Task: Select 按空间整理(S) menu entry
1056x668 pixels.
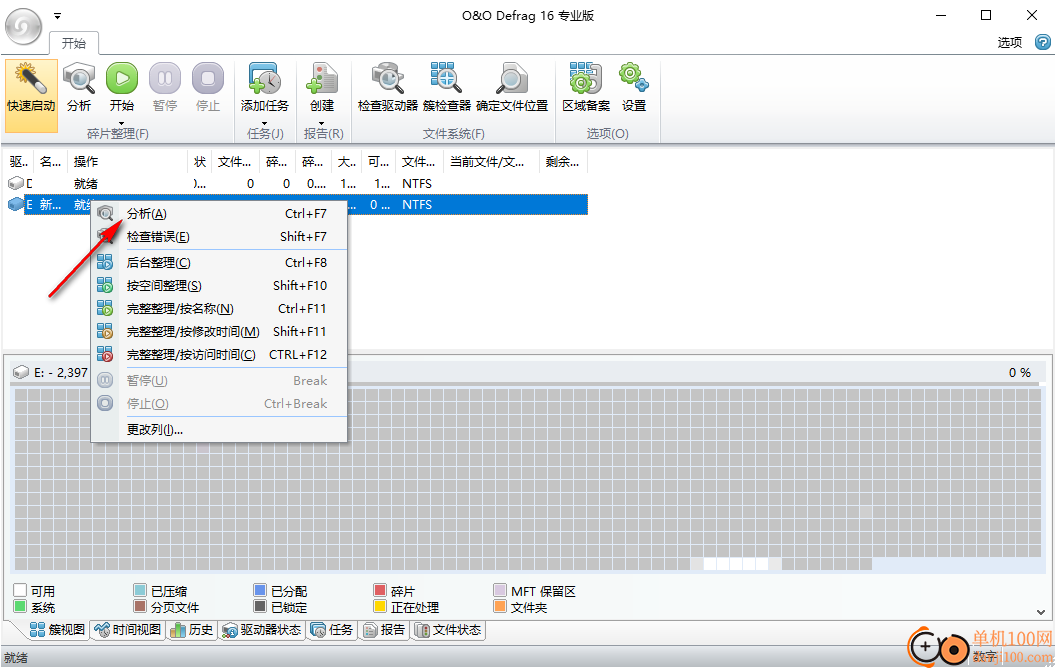Action: 219,286
